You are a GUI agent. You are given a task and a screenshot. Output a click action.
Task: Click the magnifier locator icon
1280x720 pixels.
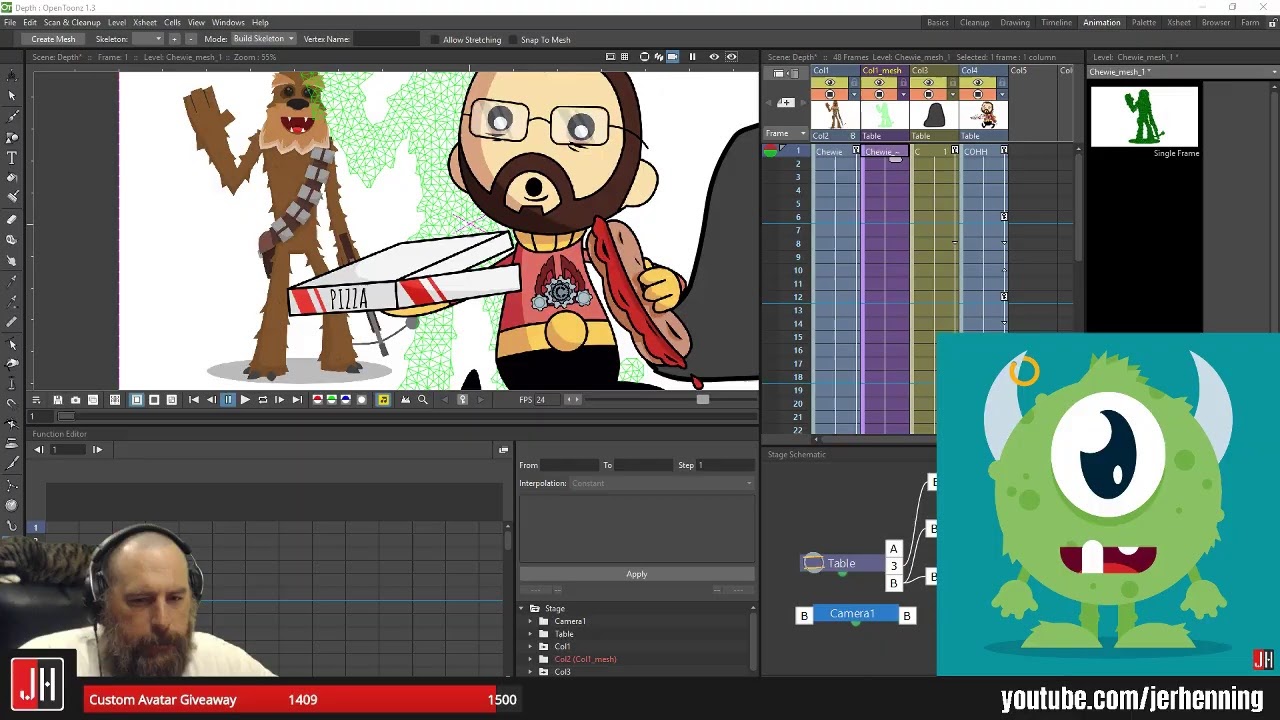pos(422,400)
